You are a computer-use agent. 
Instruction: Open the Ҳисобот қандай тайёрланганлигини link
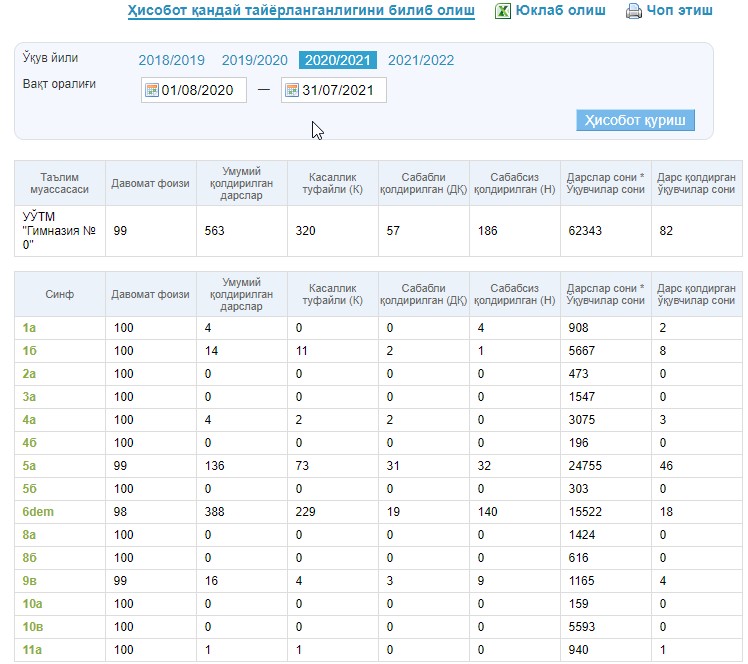[x=300, y=11]
